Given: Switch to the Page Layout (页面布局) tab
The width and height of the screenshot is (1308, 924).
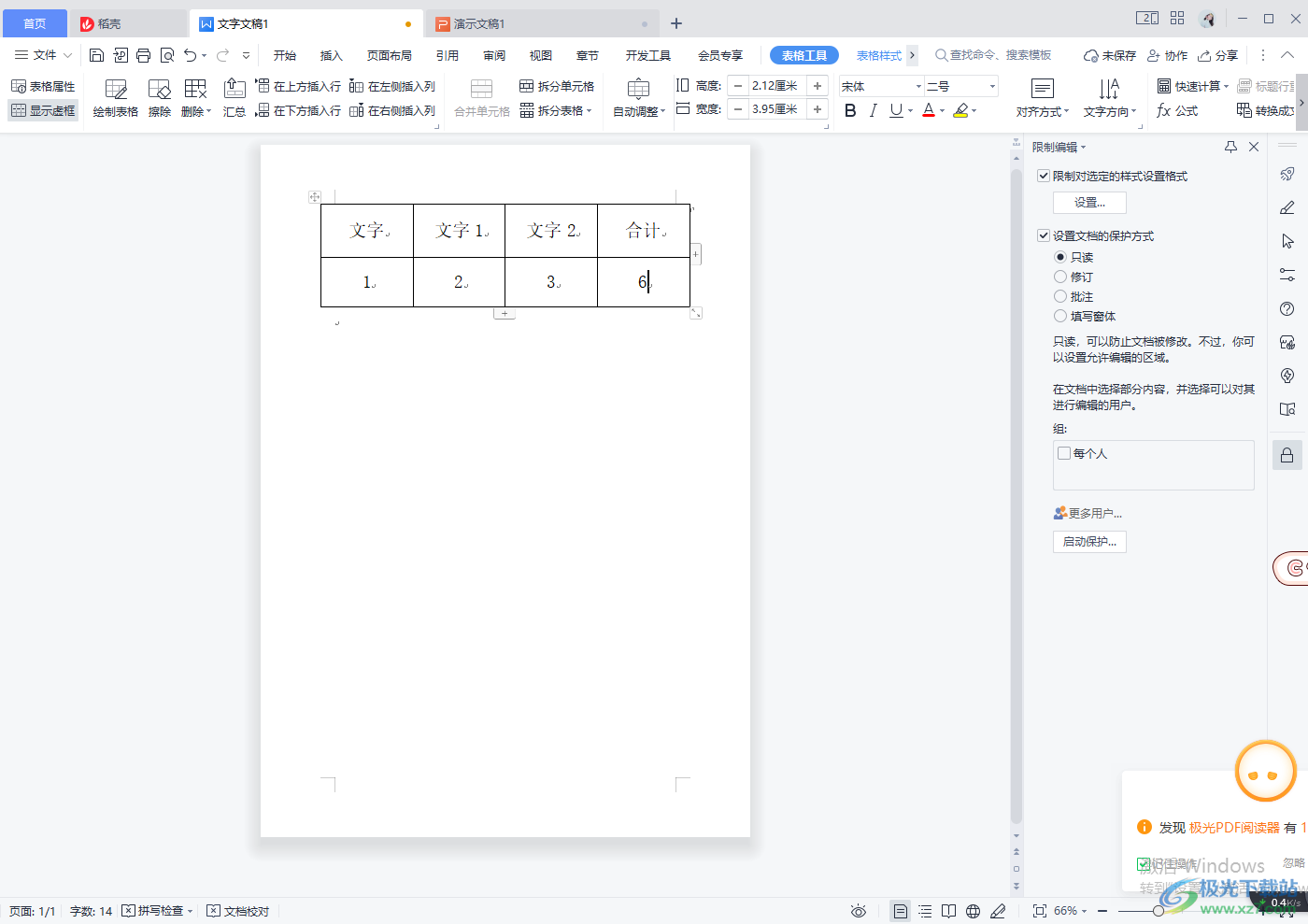Looking at the screenshot, I should click(x=390, y=55).
